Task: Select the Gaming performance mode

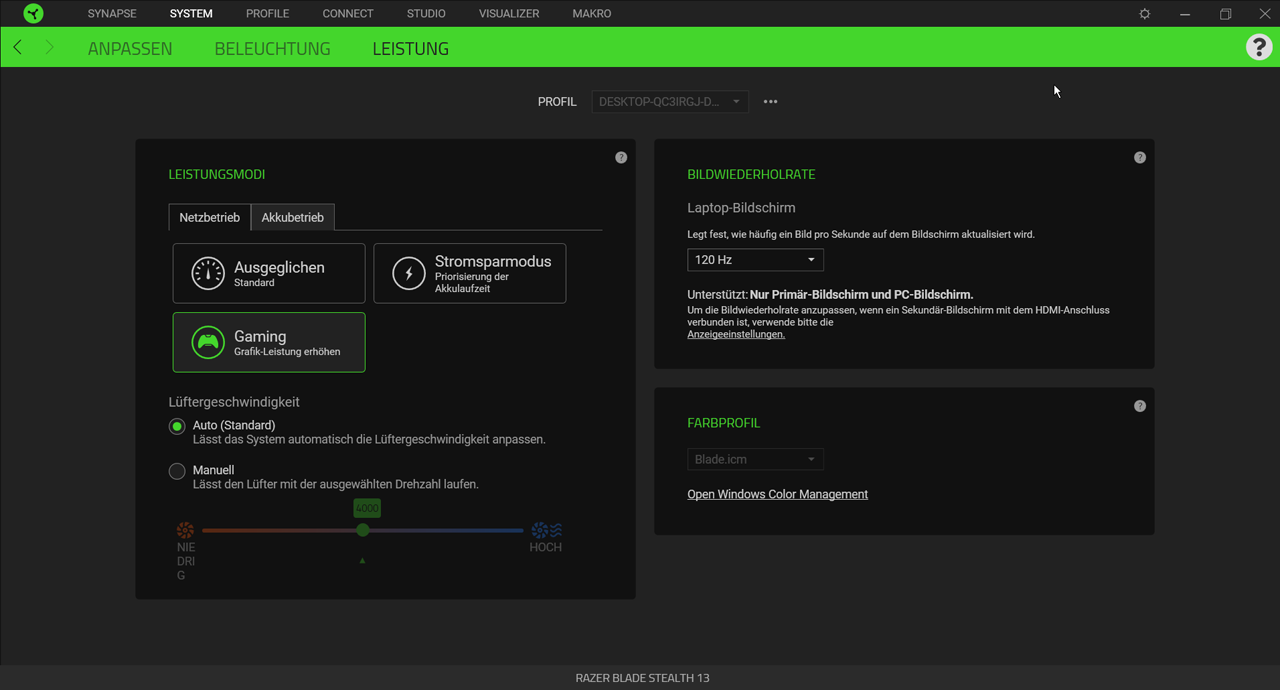Action: click(x=268, y=342)
